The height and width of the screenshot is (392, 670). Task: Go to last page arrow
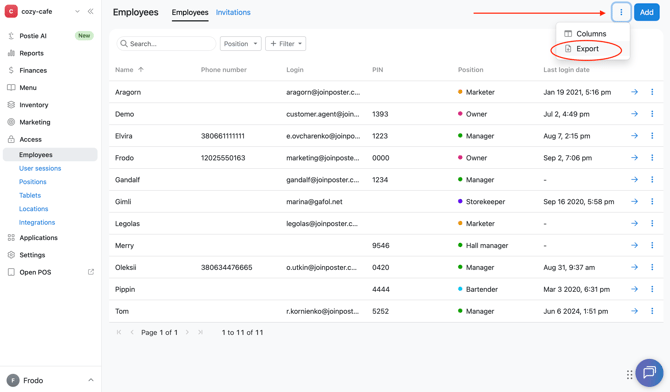tap(200, 332)
